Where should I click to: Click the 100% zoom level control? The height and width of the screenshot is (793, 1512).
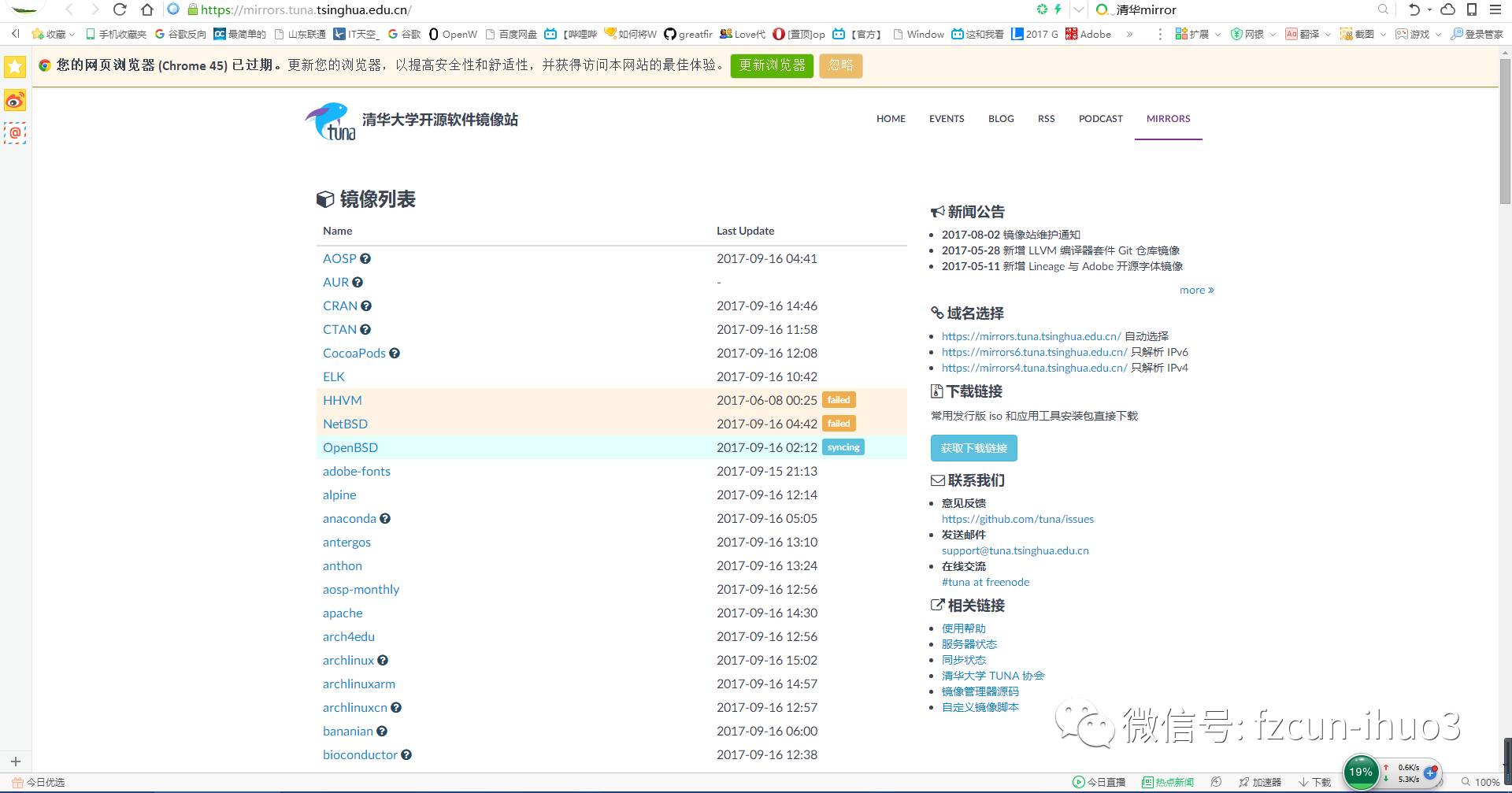coord(1481,782)
